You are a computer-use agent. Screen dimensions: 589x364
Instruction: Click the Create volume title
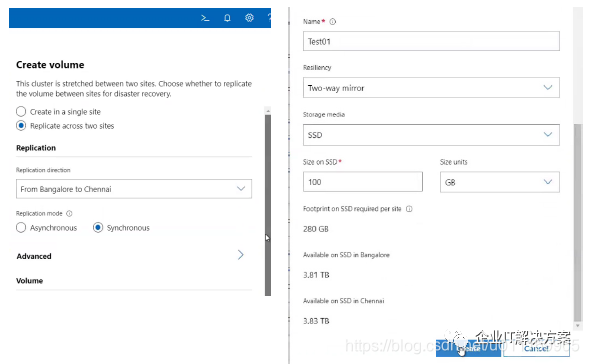click(50, 65)
